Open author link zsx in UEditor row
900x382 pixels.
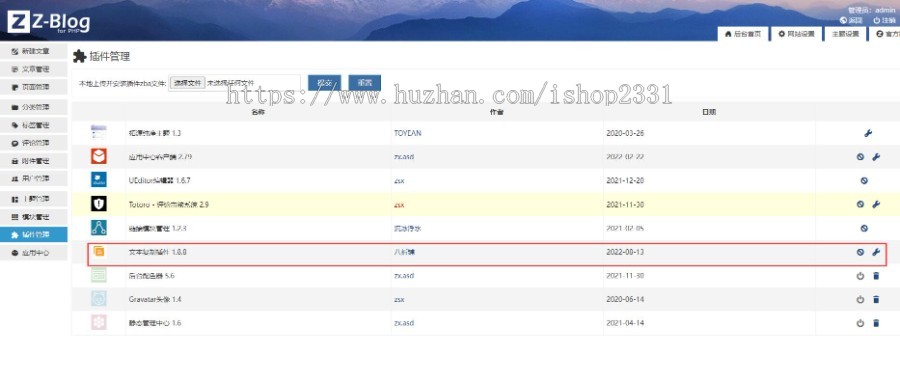pyautogui.click(x=399, y=181)
